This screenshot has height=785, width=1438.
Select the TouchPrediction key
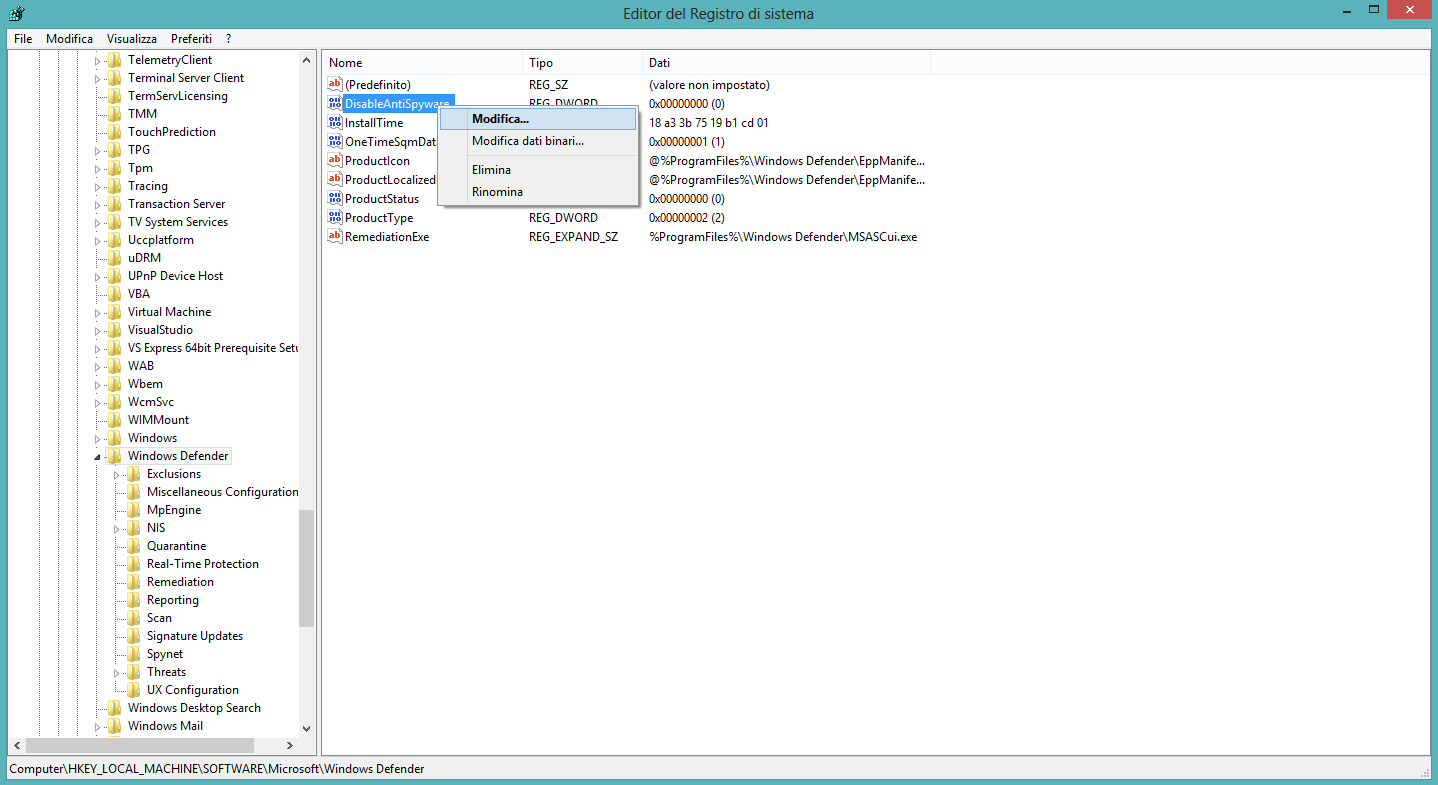[x=171, y=132]
